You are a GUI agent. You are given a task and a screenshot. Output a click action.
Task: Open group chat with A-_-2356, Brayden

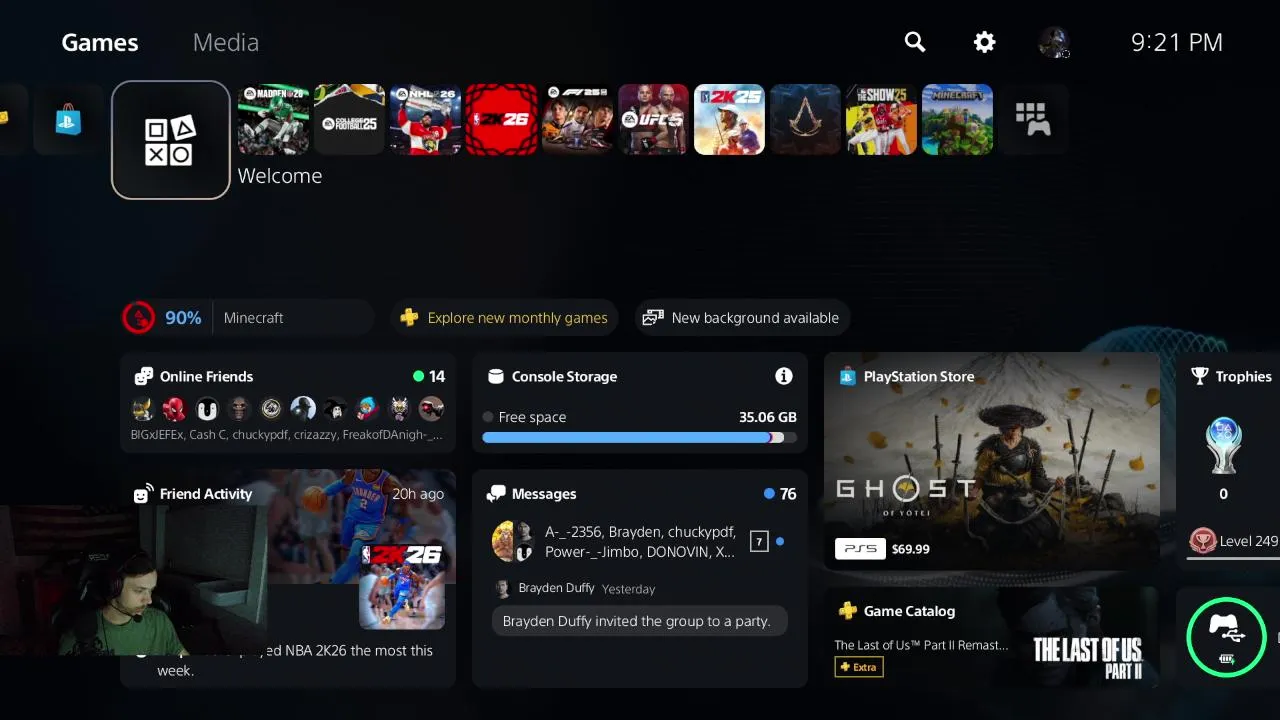click(x=640, y=542)
